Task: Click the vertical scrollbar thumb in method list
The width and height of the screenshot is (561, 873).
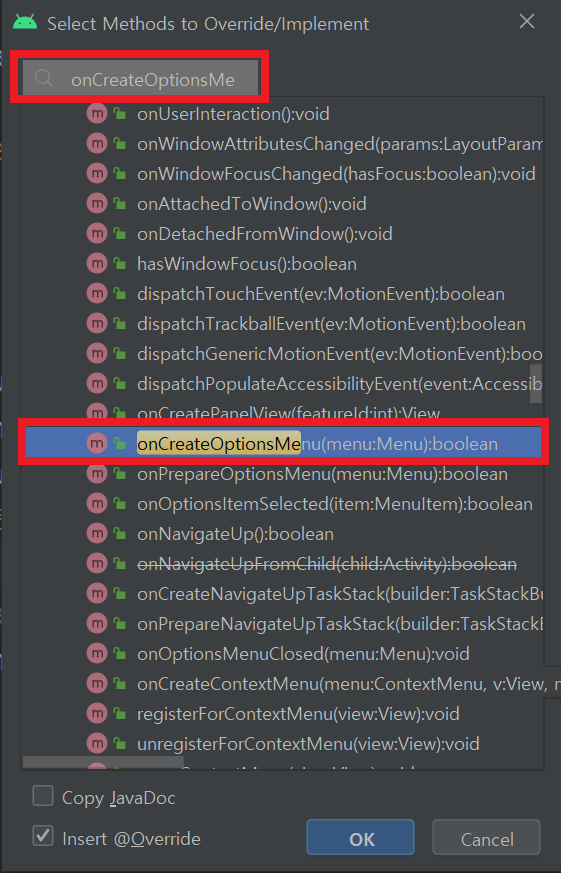Action: click(535, 383)
